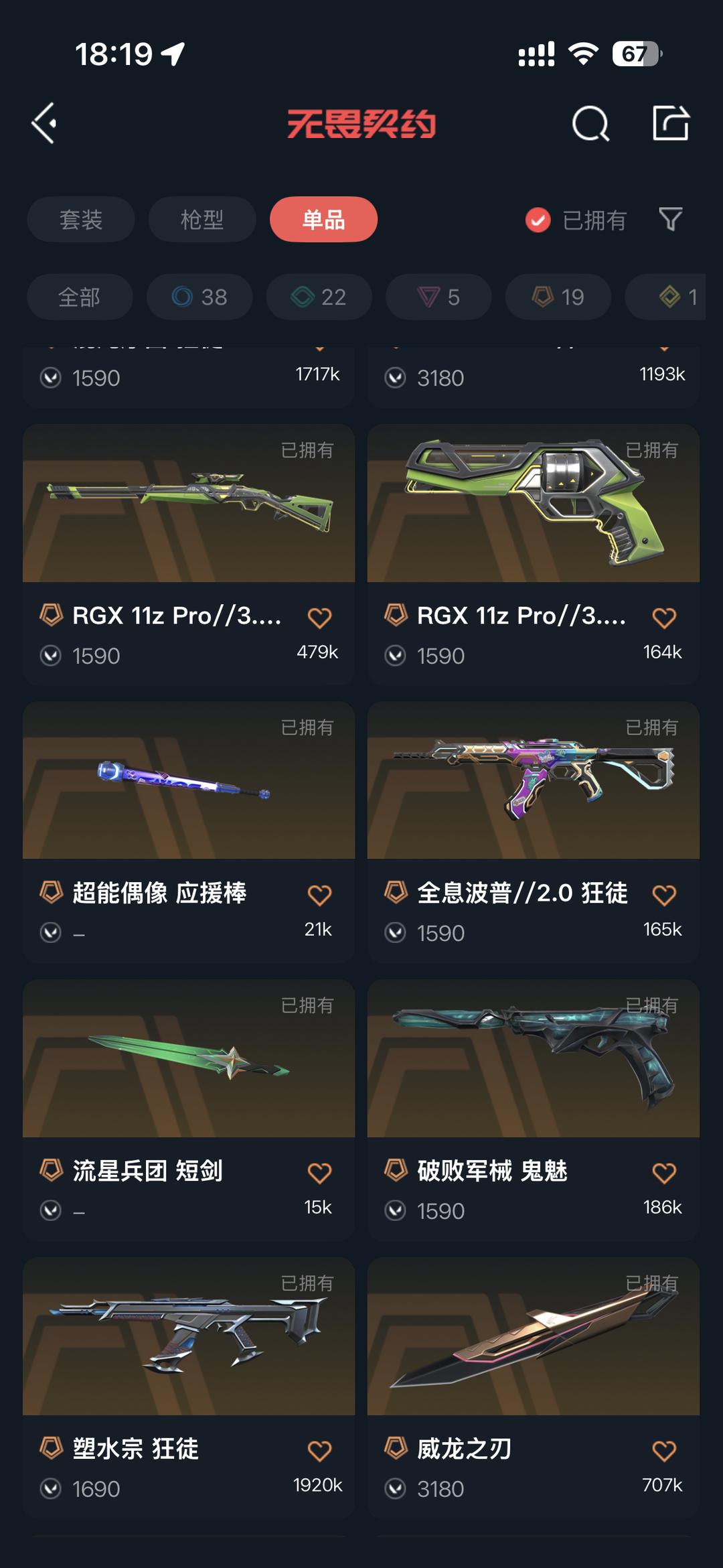
Task: Open the 流星兵团 短剑 item title
Action: tap(147, 1171)
